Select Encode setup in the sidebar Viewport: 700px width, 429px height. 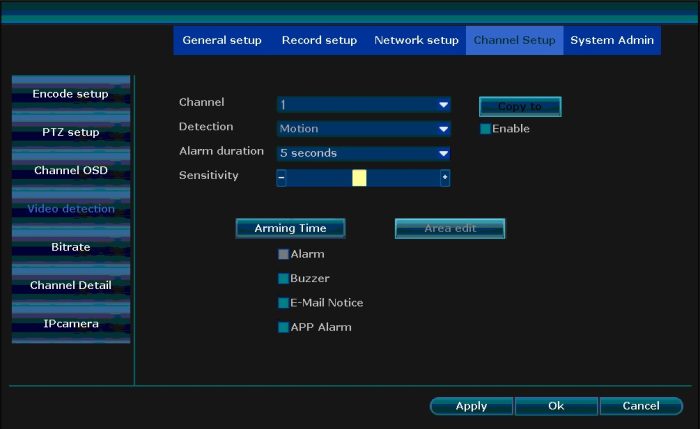pyautogui.click(x=71, y=94)
